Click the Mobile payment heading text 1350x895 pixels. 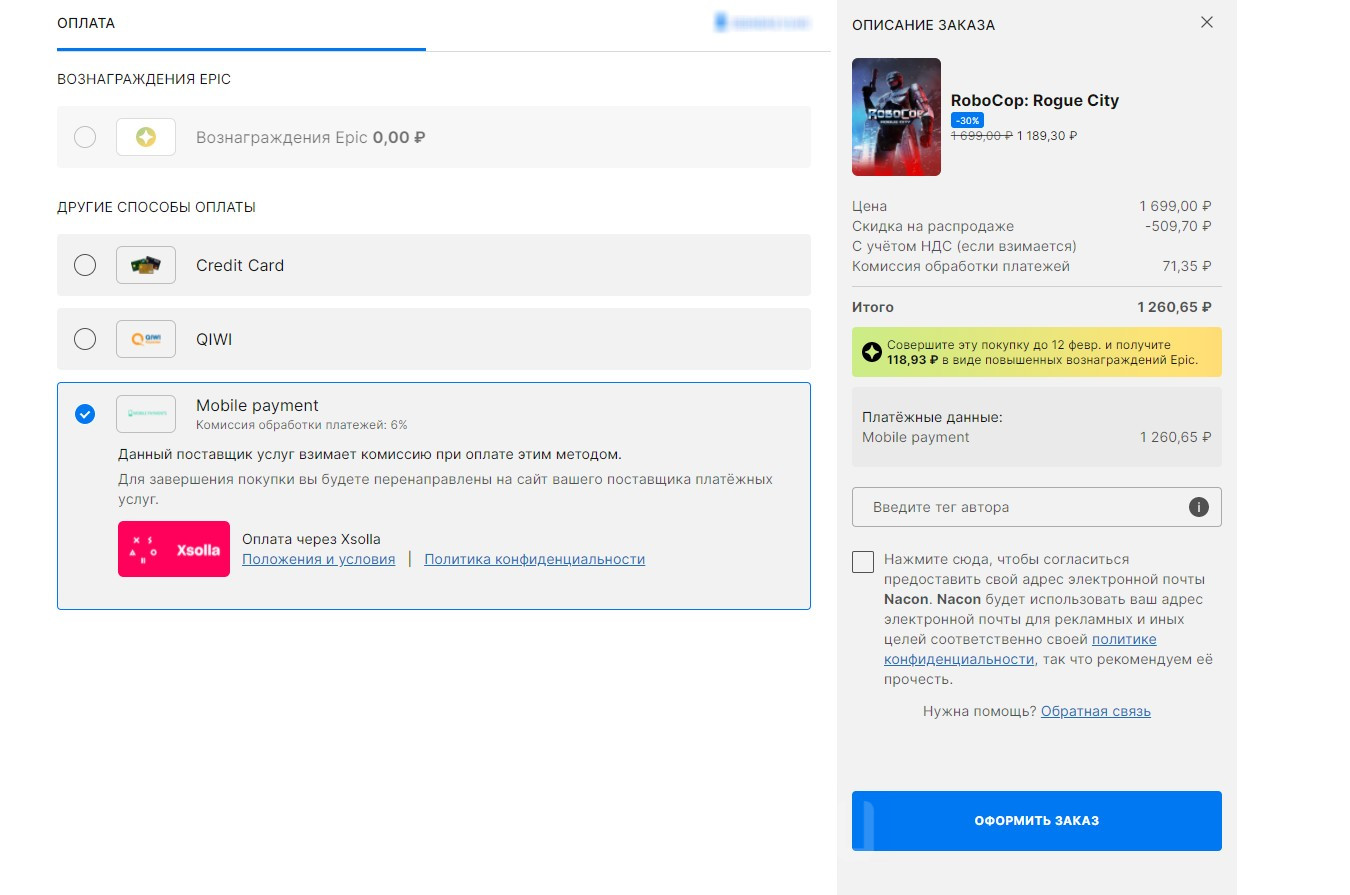coord(257,405)
